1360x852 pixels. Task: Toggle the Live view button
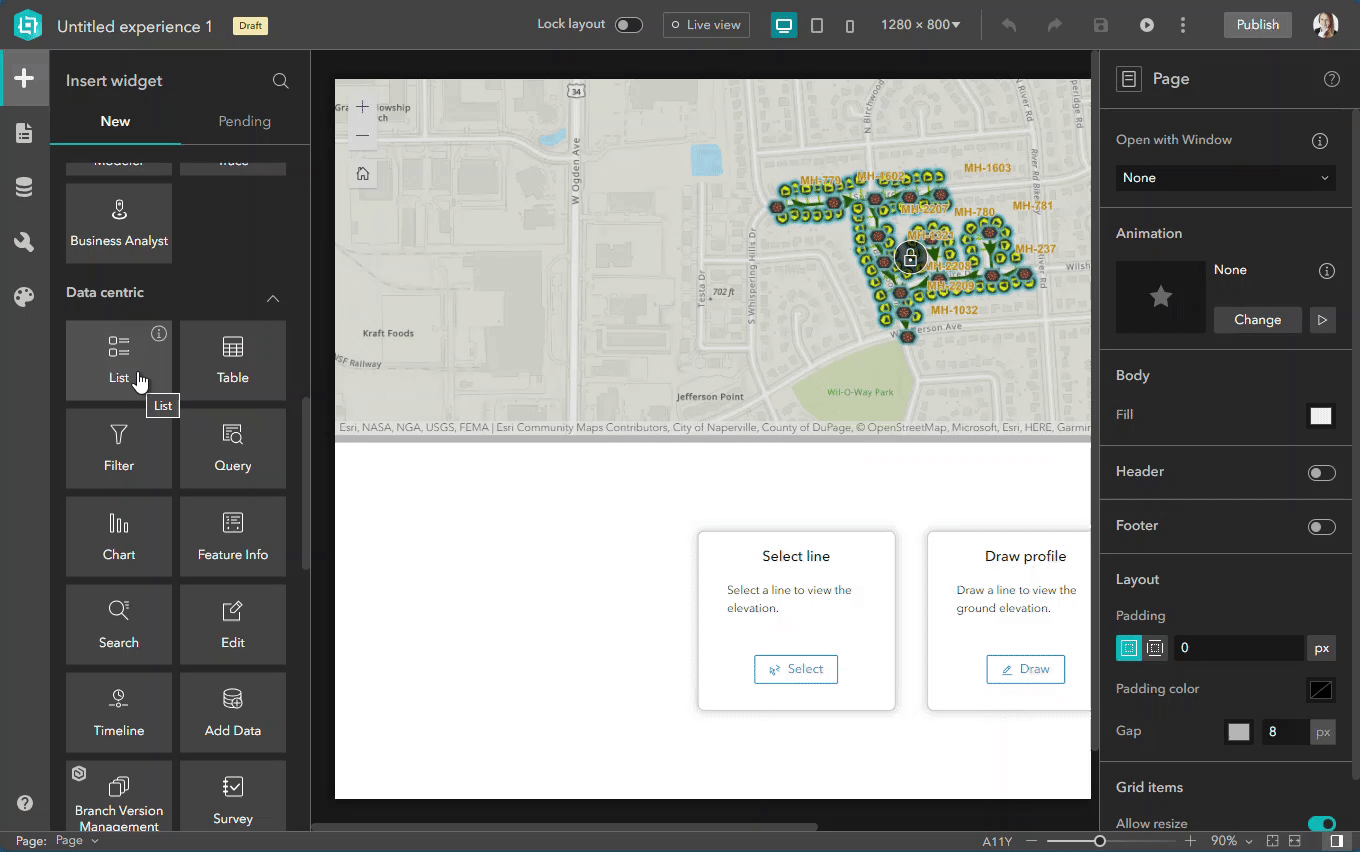706,25
